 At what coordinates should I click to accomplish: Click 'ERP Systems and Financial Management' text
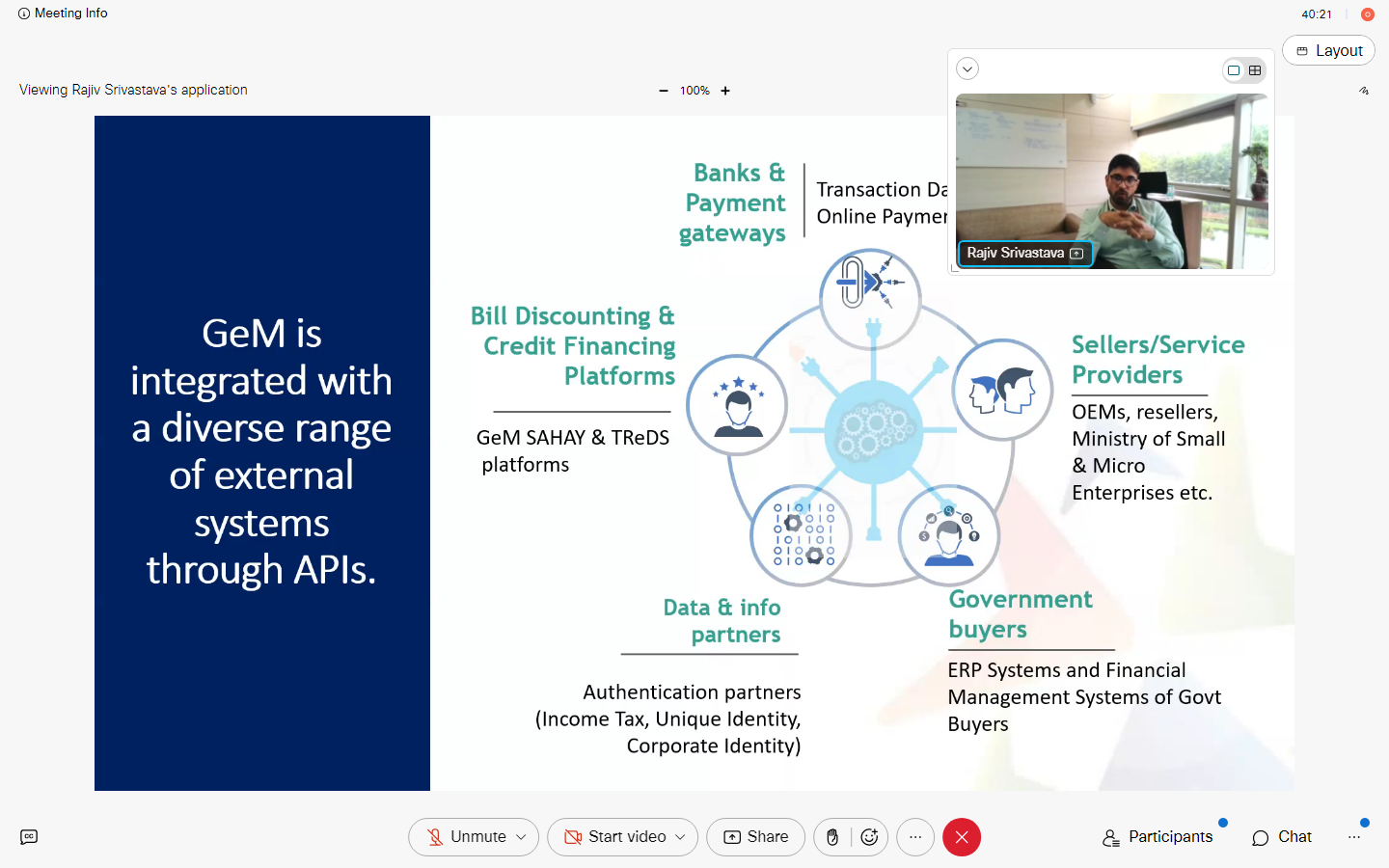pyautogui.click(x=1084, y=683)
